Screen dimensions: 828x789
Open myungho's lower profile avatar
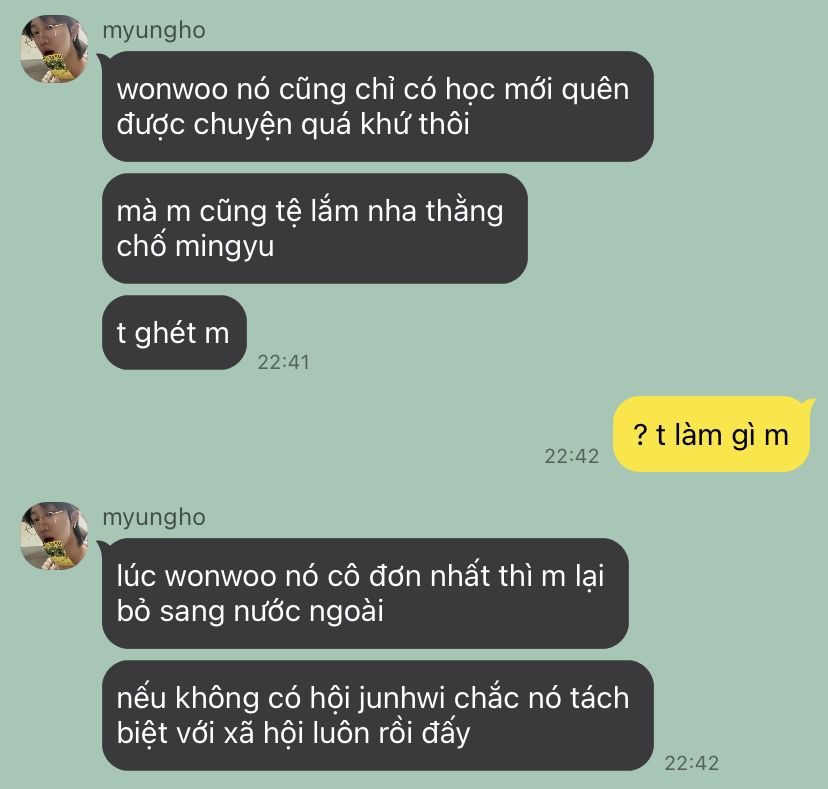click(54, 536)
